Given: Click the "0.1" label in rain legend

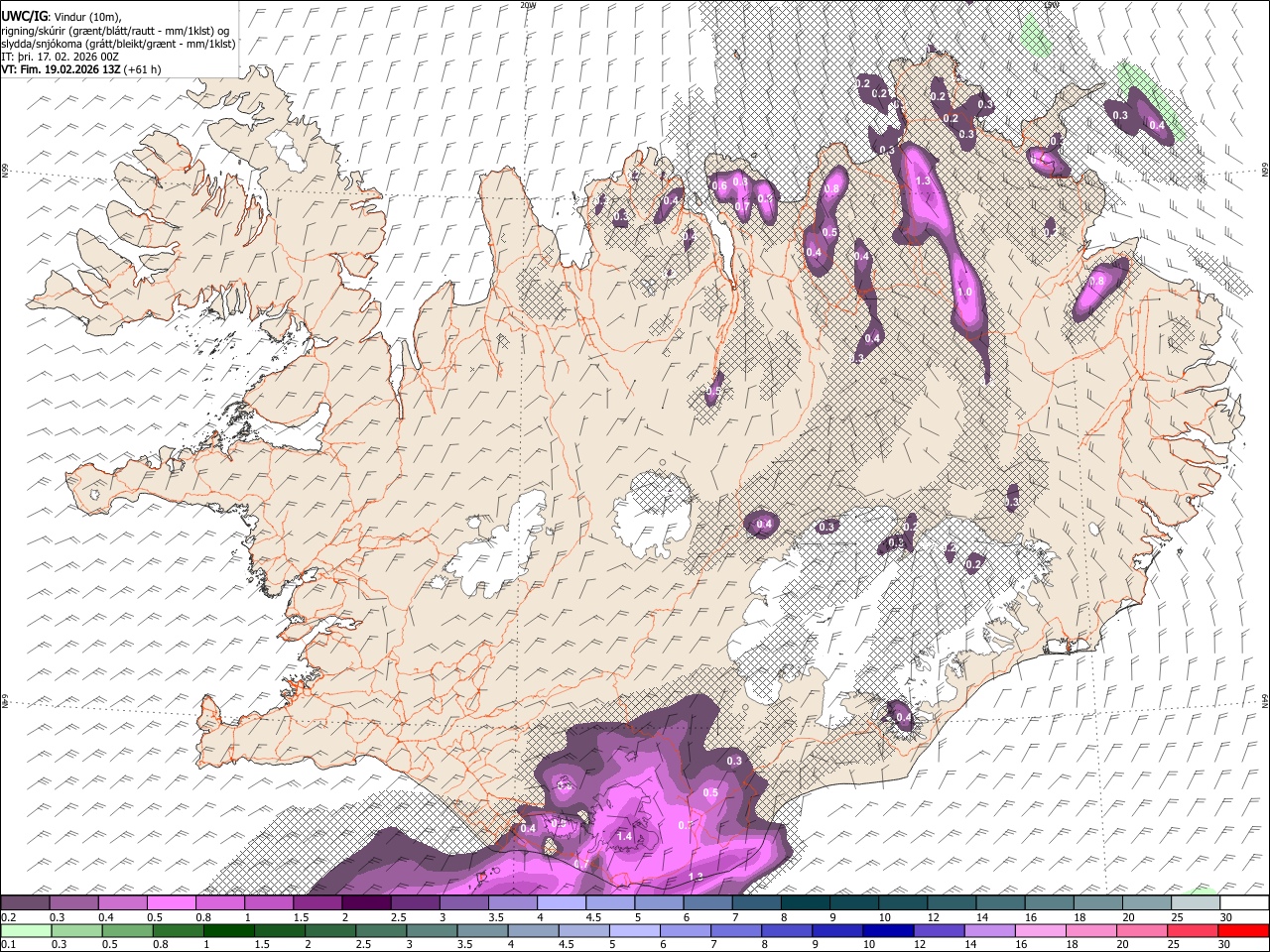Looking at the screenshot, I should [x=8, y=944].
